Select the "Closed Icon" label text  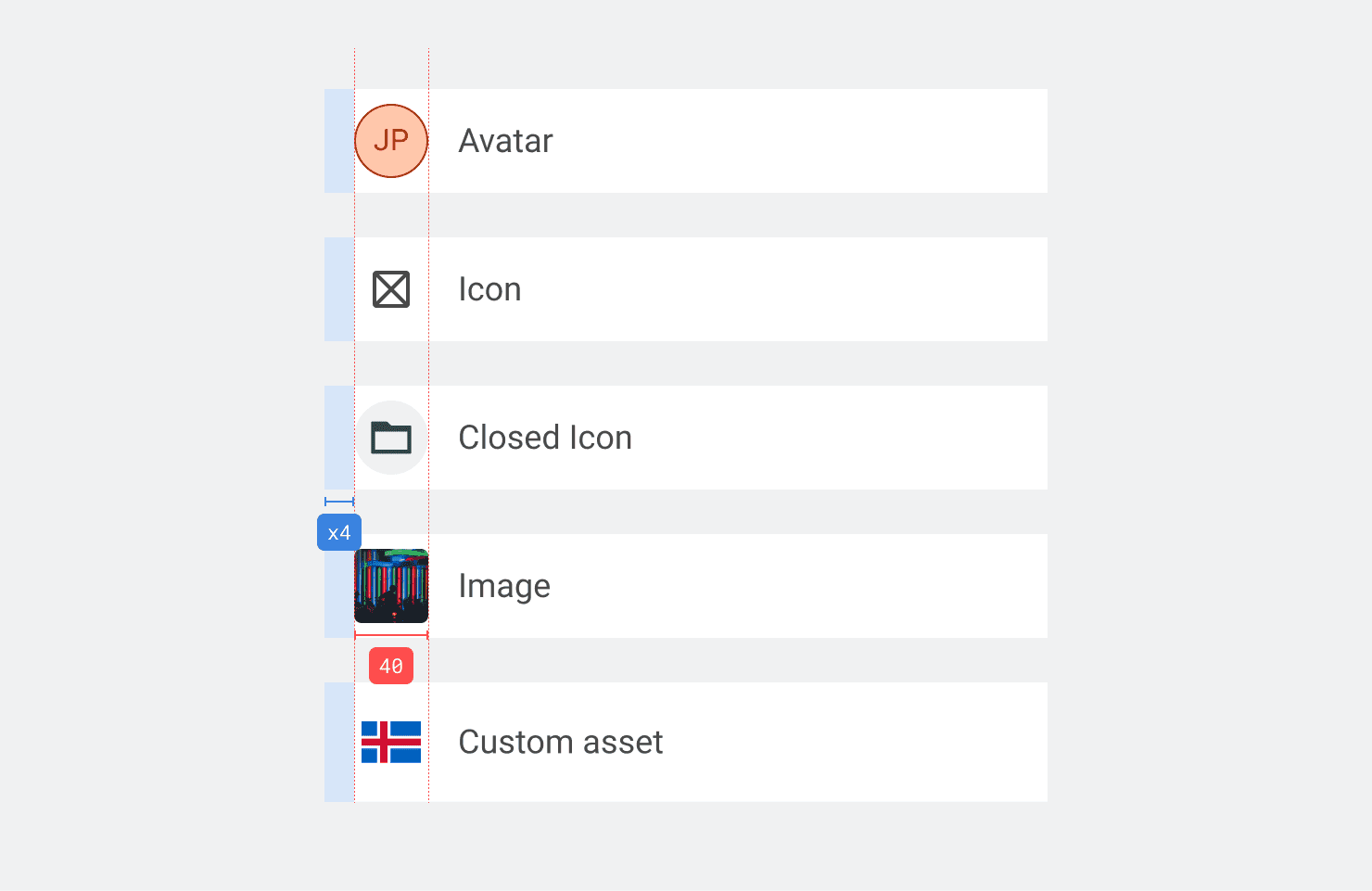pyautogui.click(x=545, y=438)
